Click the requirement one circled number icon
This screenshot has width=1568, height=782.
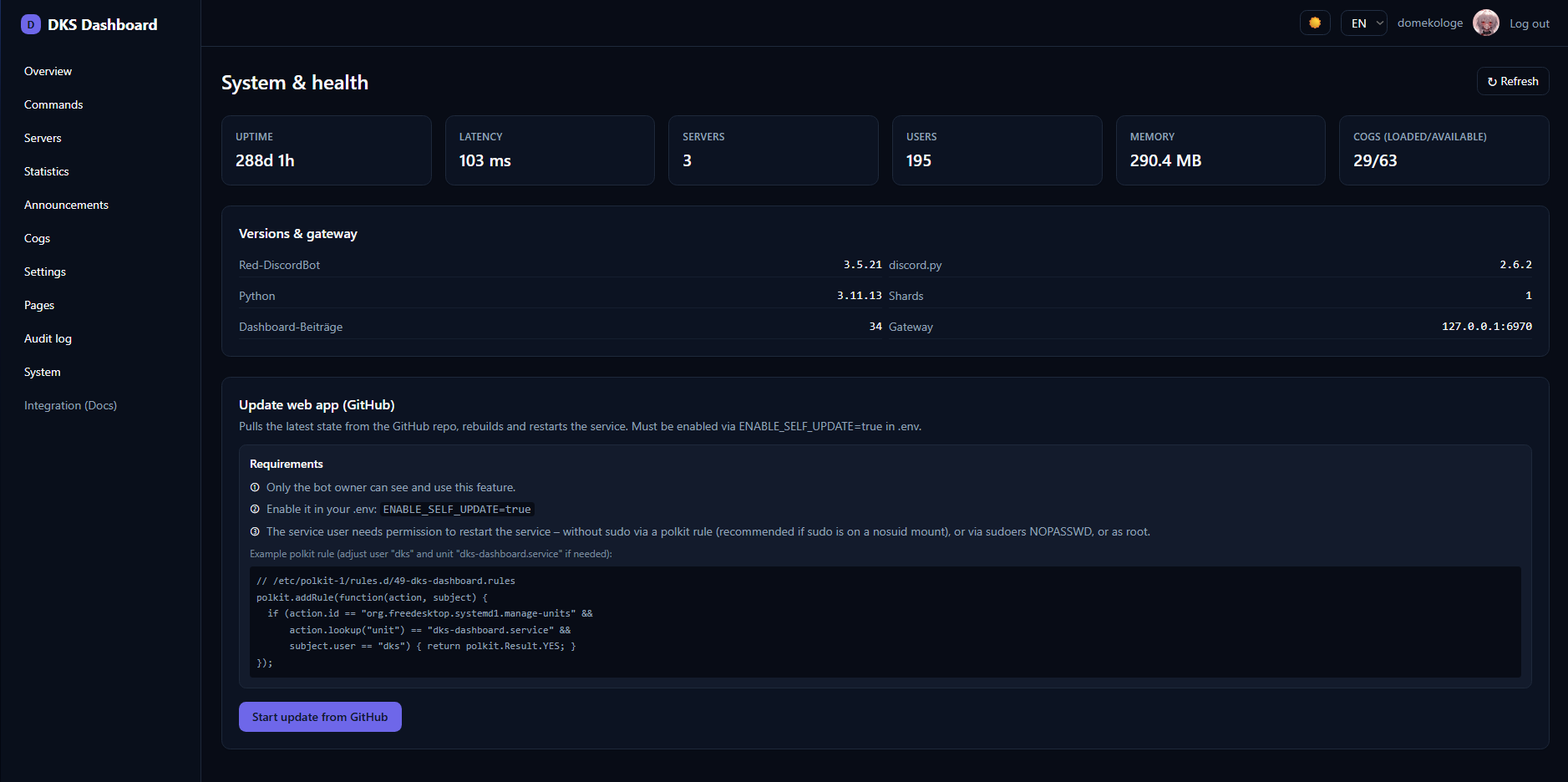(x=255, y=487)
